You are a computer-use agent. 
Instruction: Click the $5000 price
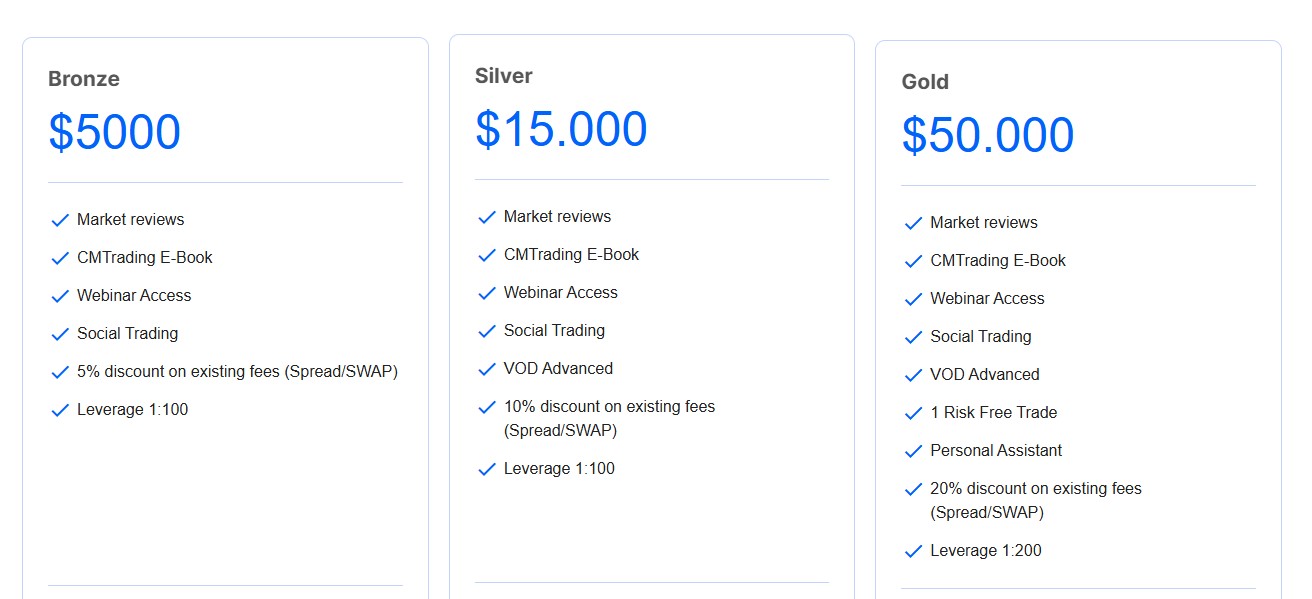tap(115, 132)
